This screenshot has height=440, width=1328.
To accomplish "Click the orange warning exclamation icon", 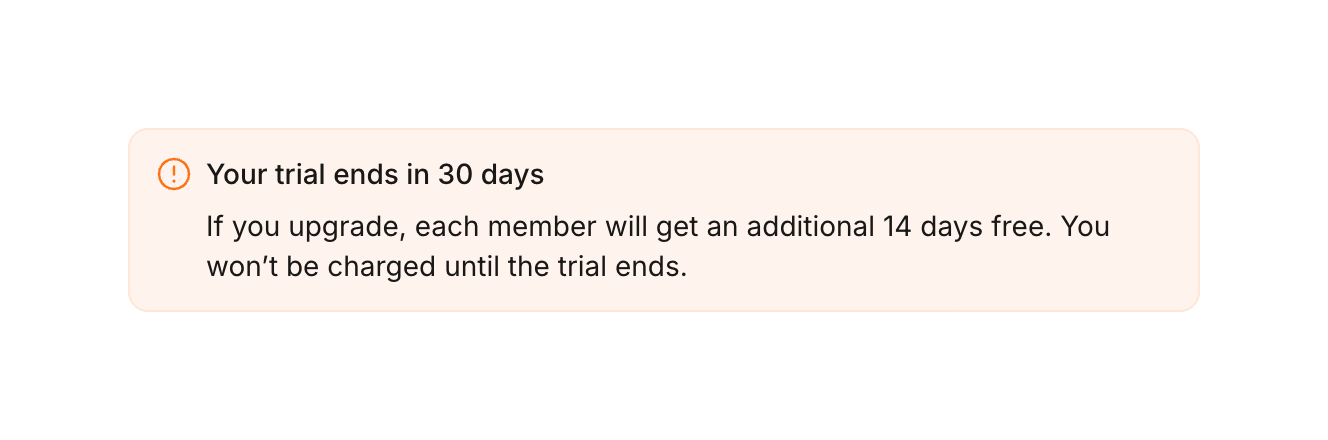I will tap(174, 174).
